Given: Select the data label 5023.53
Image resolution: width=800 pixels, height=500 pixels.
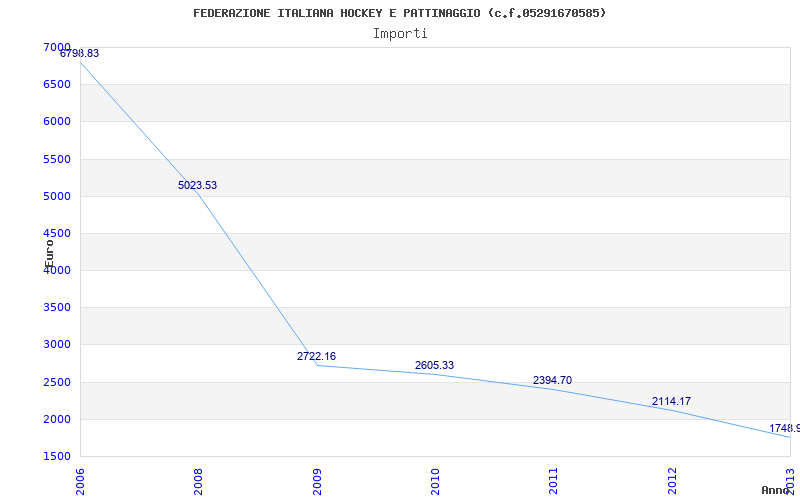Looking at the screenshot, I should [x=197, y=185].
